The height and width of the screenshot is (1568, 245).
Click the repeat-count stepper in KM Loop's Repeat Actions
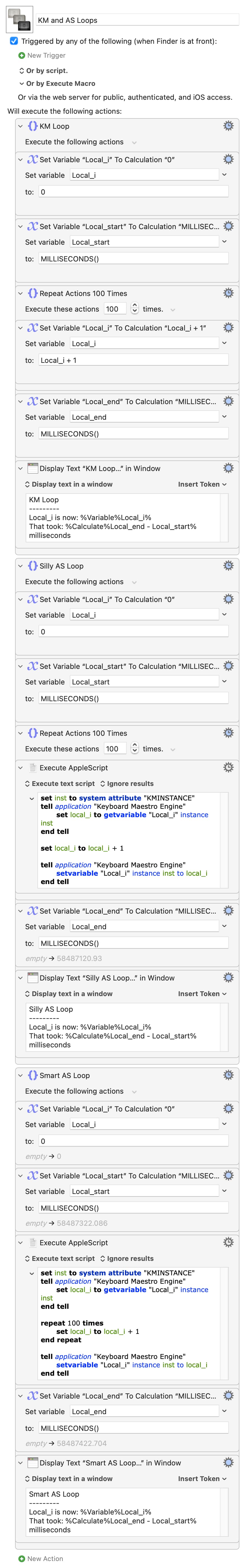(135, 309)
